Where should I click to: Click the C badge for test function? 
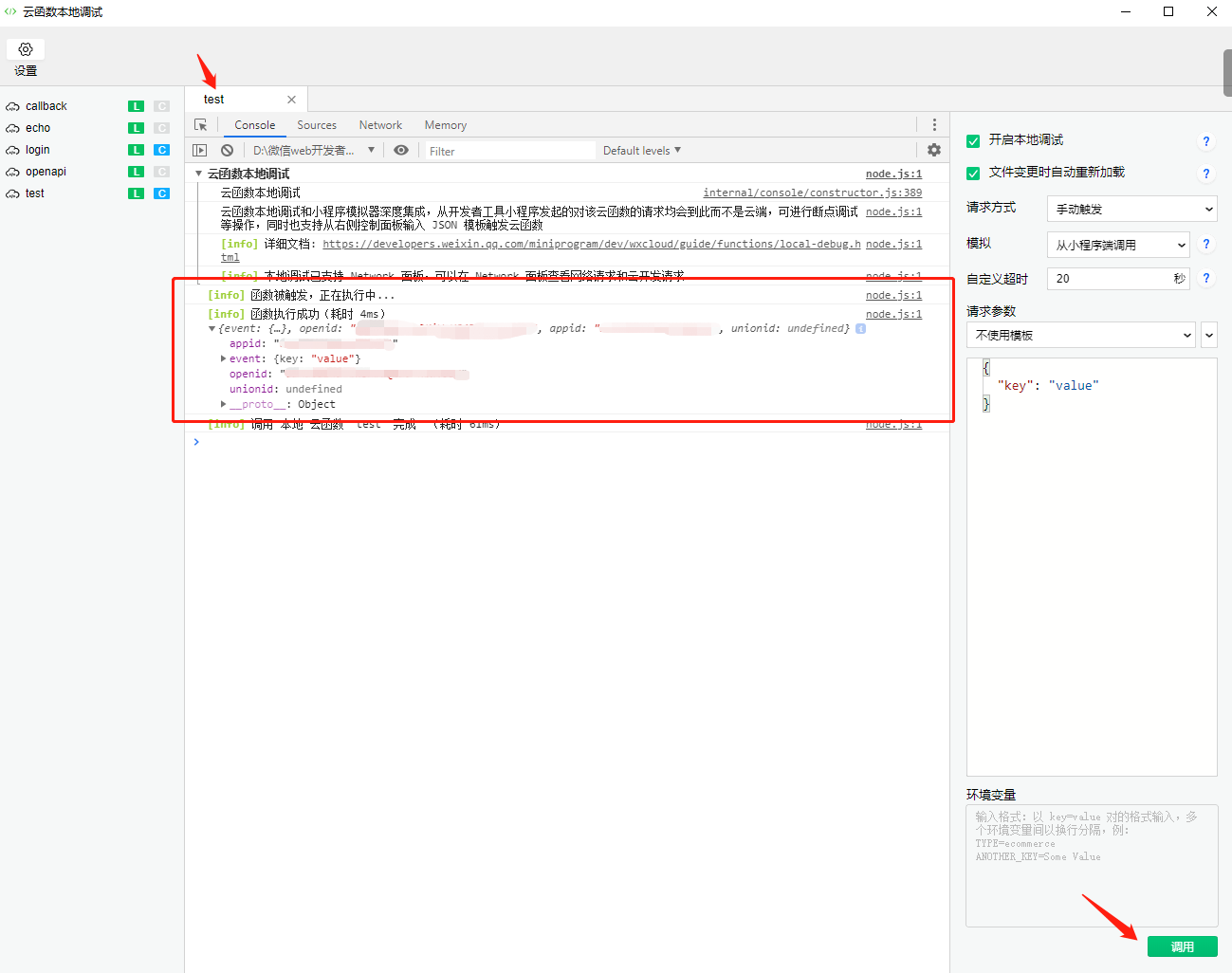pyautogui.click(x=162, y=193)
